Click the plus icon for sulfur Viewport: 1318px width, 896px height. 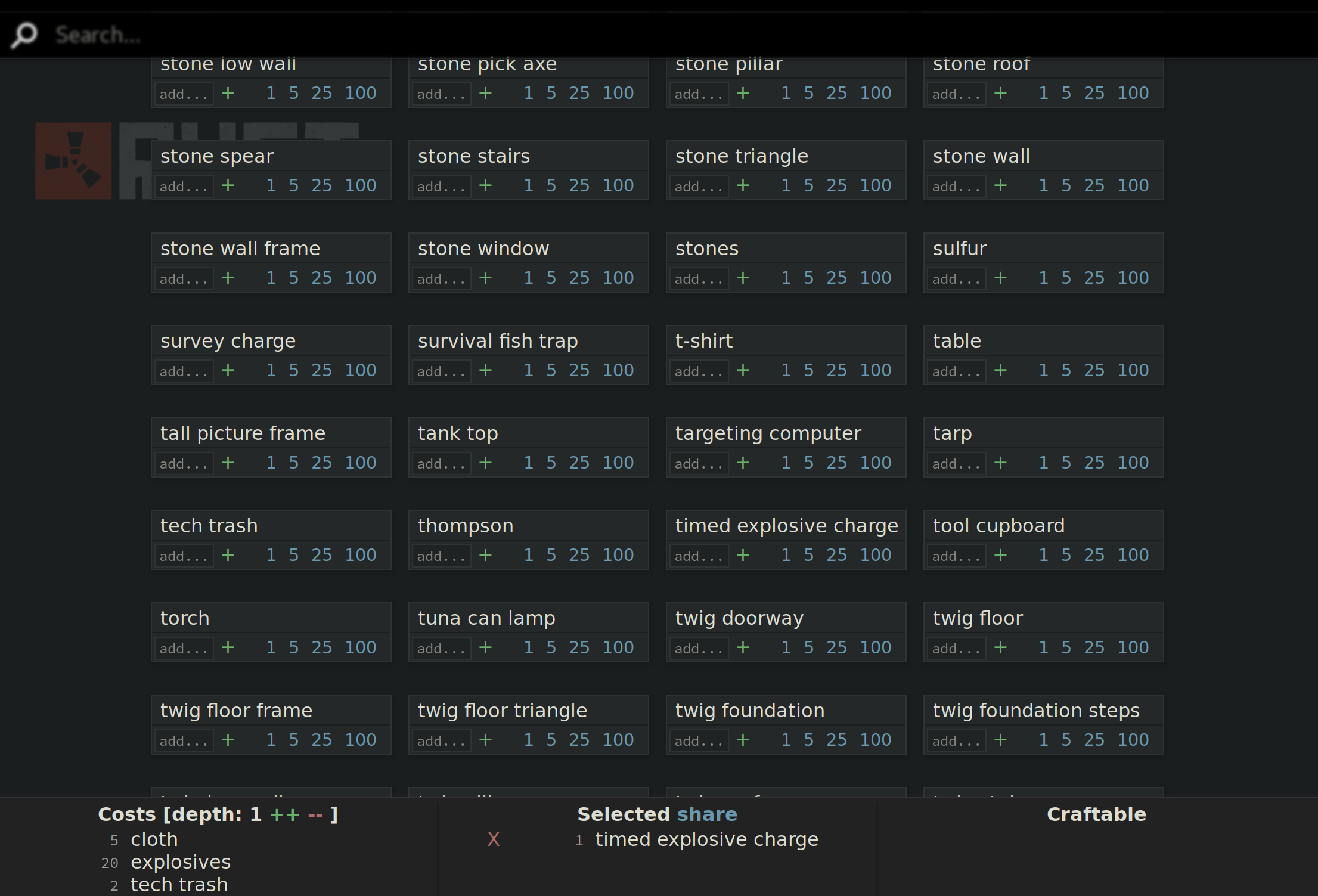pyautogui.click(x=1000, y=278)
